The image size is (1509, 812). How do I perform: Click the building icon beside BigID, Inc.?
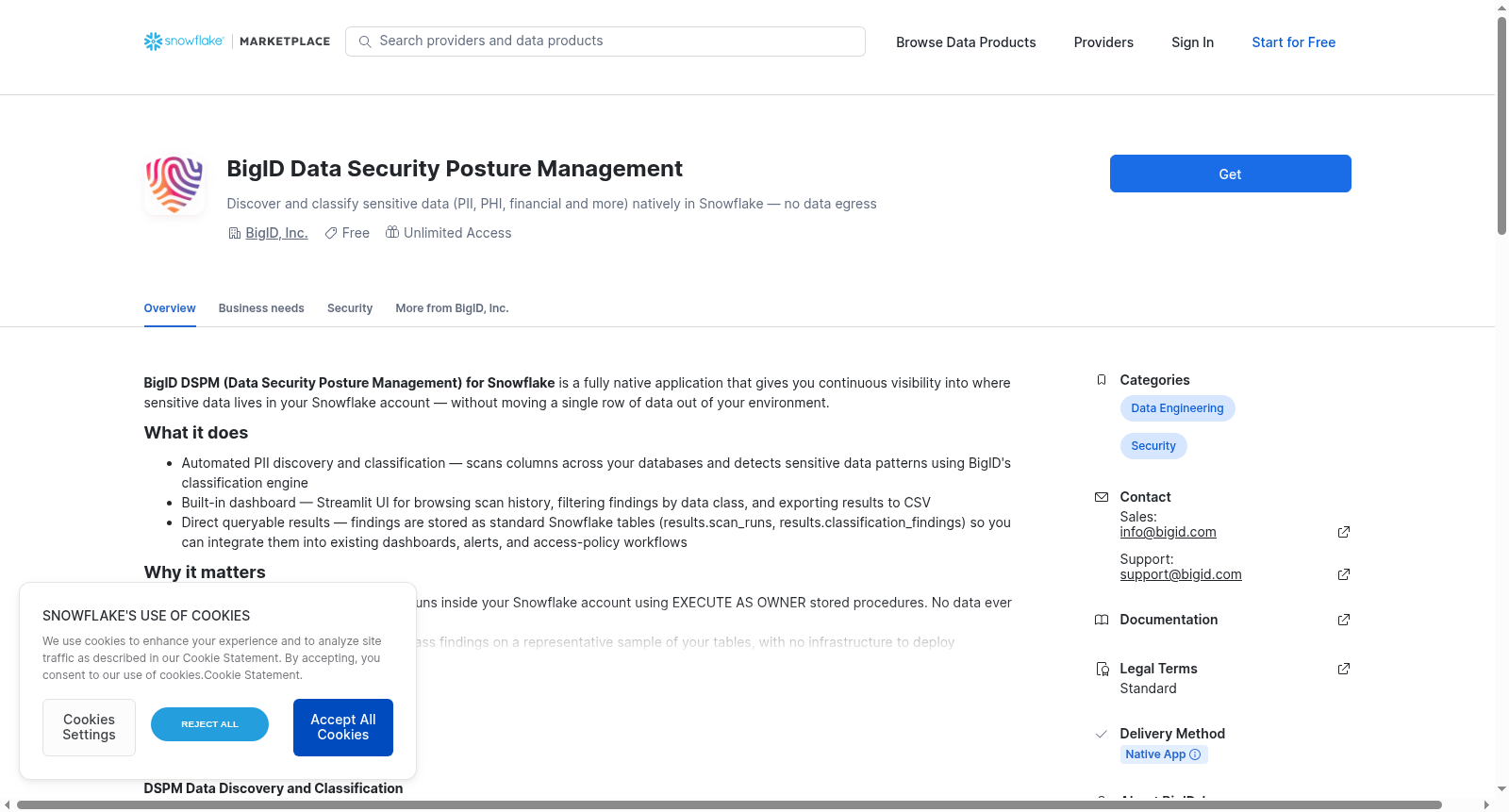235,233
